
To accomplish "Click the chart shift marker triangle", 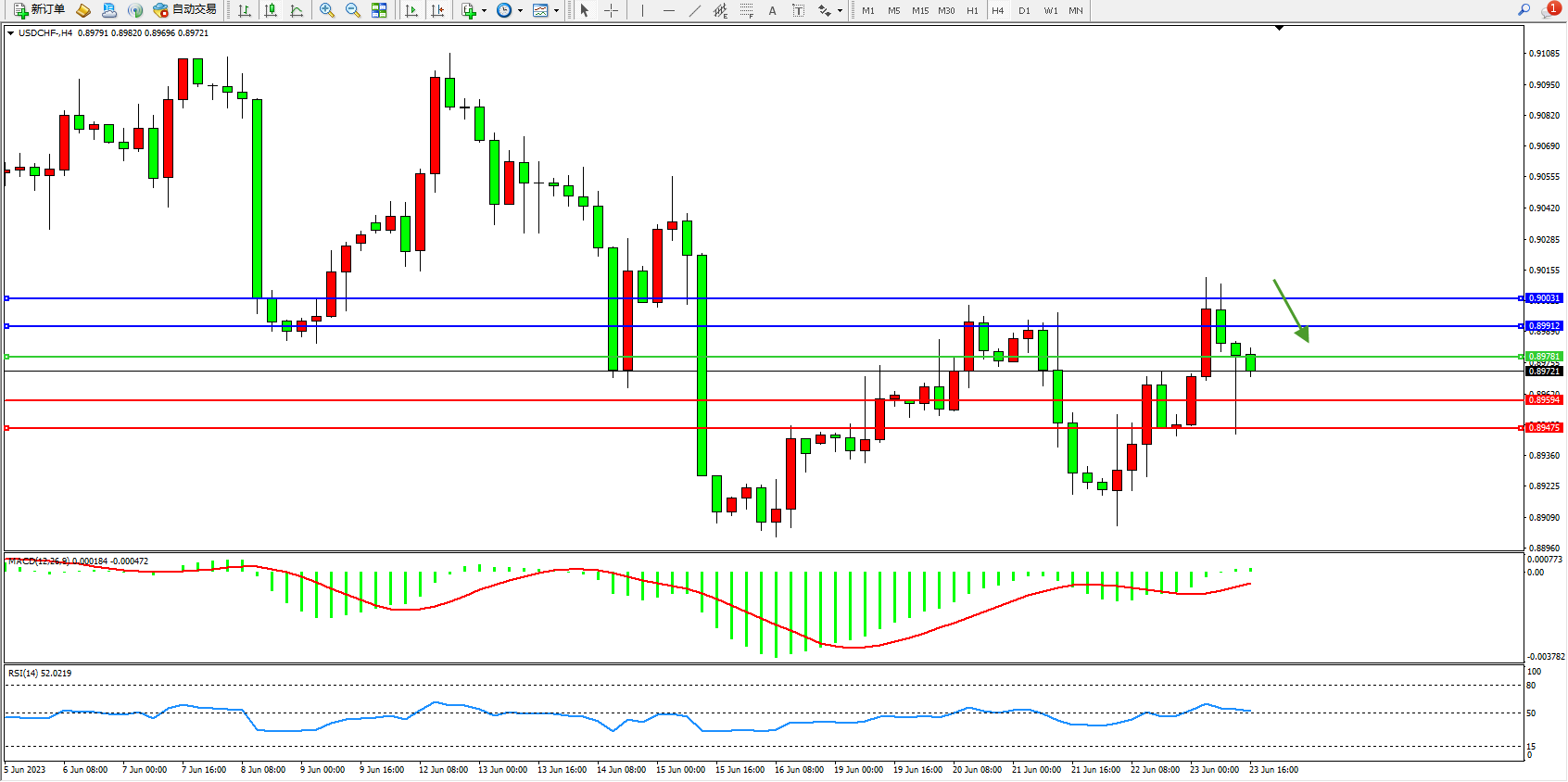I will point(1279,29).
